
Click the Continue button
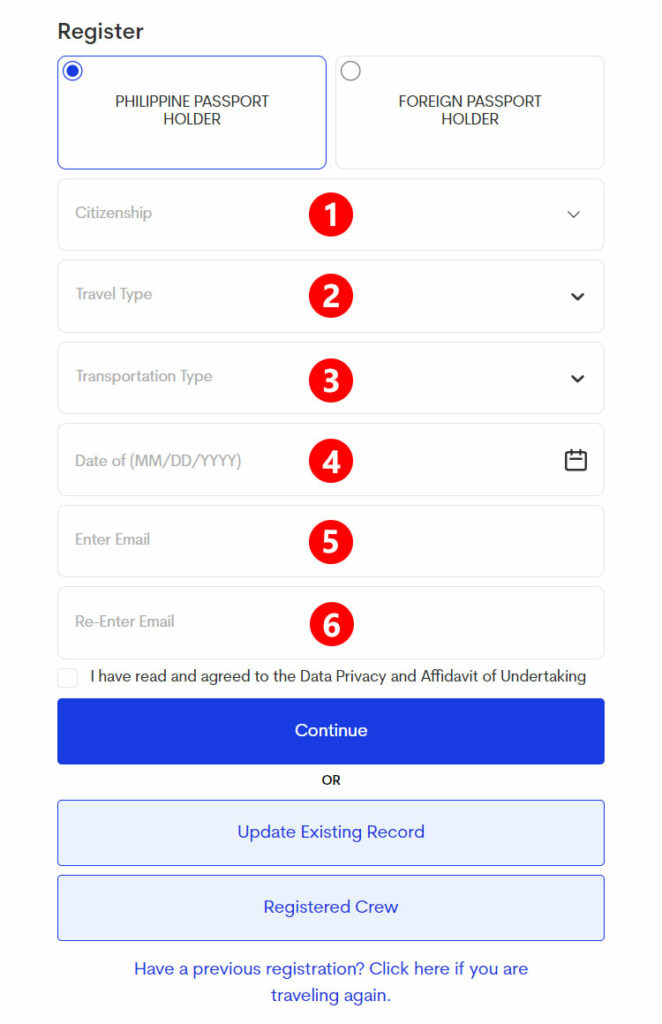tap(331, 730)
